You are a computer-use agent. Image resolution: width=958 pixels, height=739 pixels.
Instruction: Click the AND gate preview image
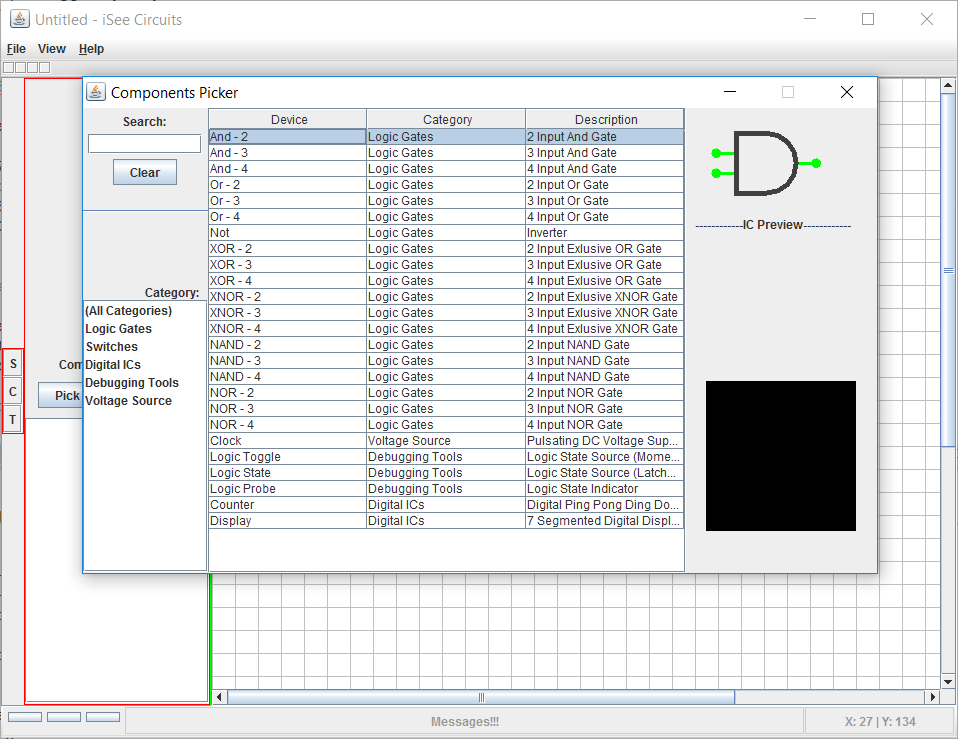point(766,163)
